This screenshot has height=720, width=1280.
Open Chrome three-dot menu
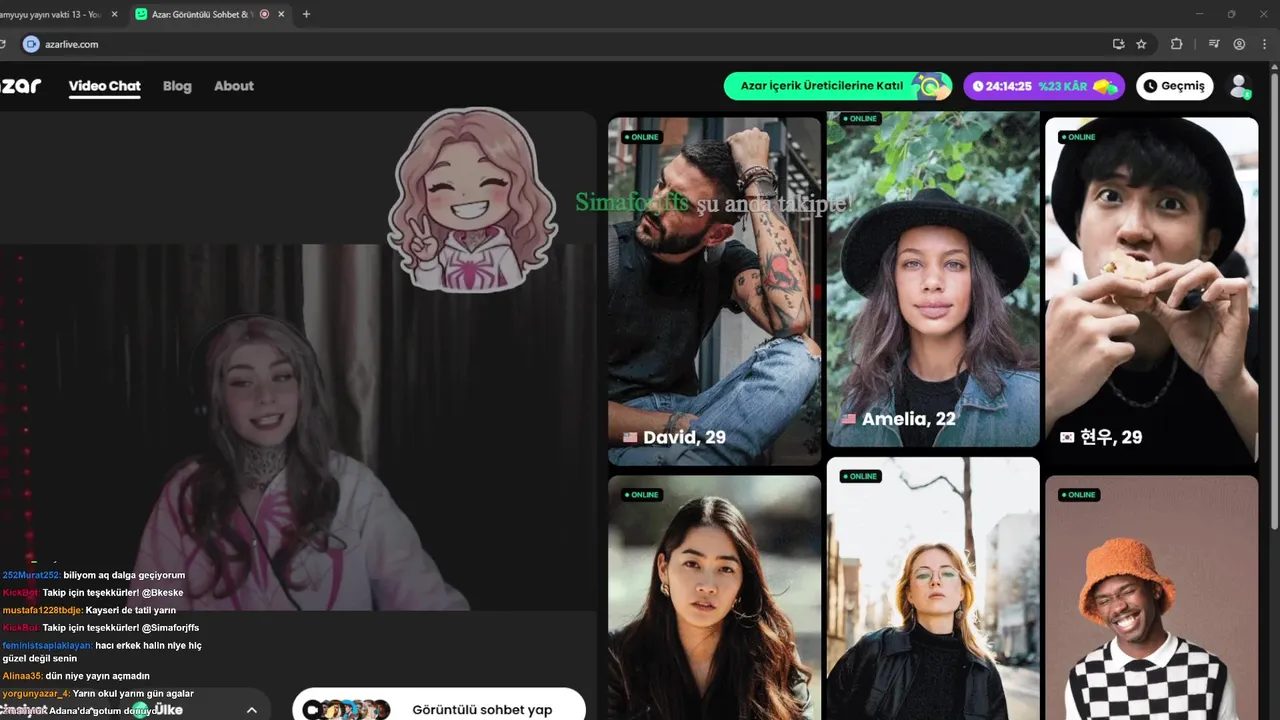[1265, 44]
